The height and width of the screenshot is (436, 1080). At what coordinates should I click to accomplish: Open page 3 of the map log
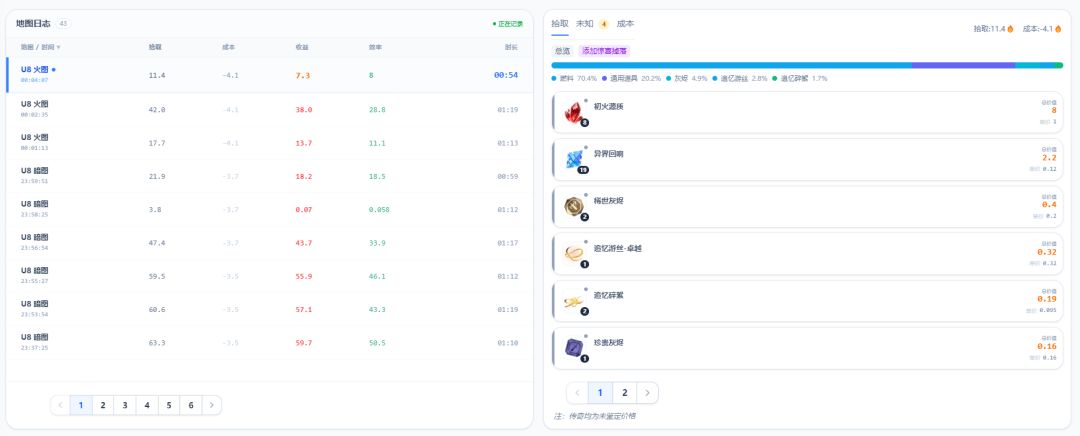coord(125,406)
